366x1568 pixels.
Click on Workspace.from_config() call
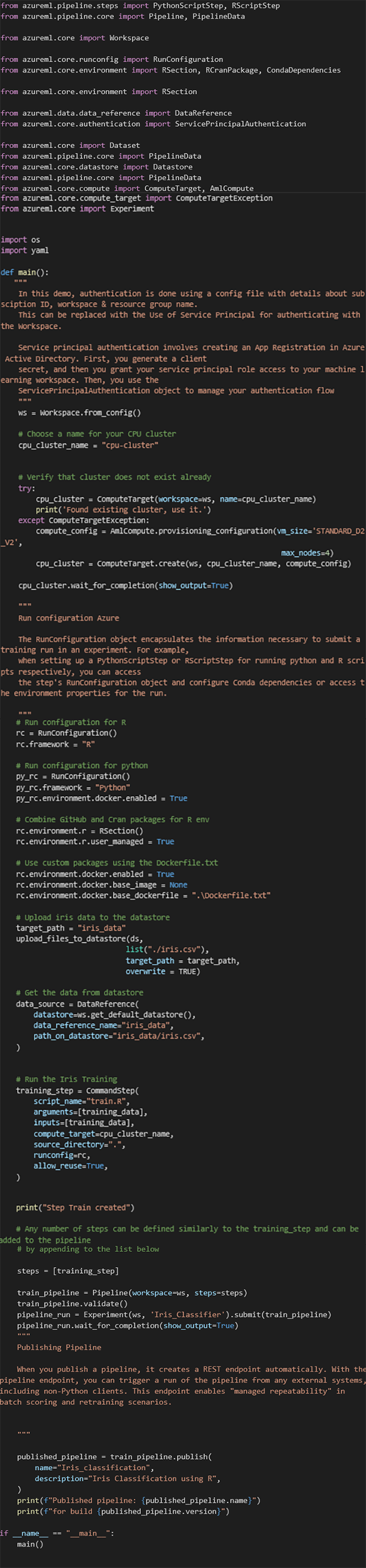(90, 412)
